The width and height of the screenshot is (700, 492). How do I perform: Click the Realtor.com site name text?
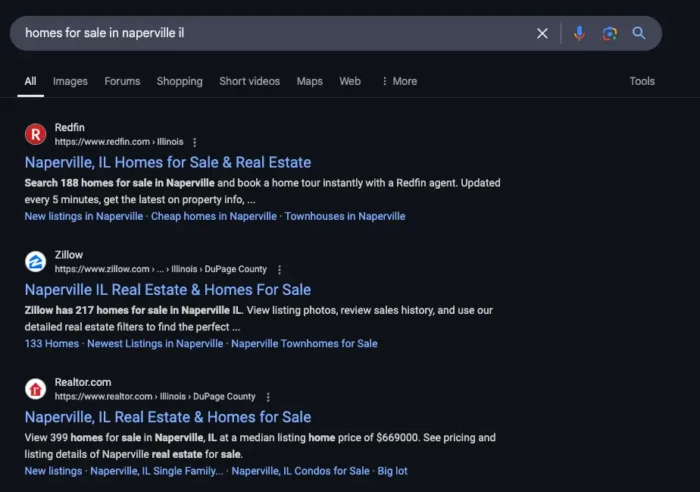(83, 382)
